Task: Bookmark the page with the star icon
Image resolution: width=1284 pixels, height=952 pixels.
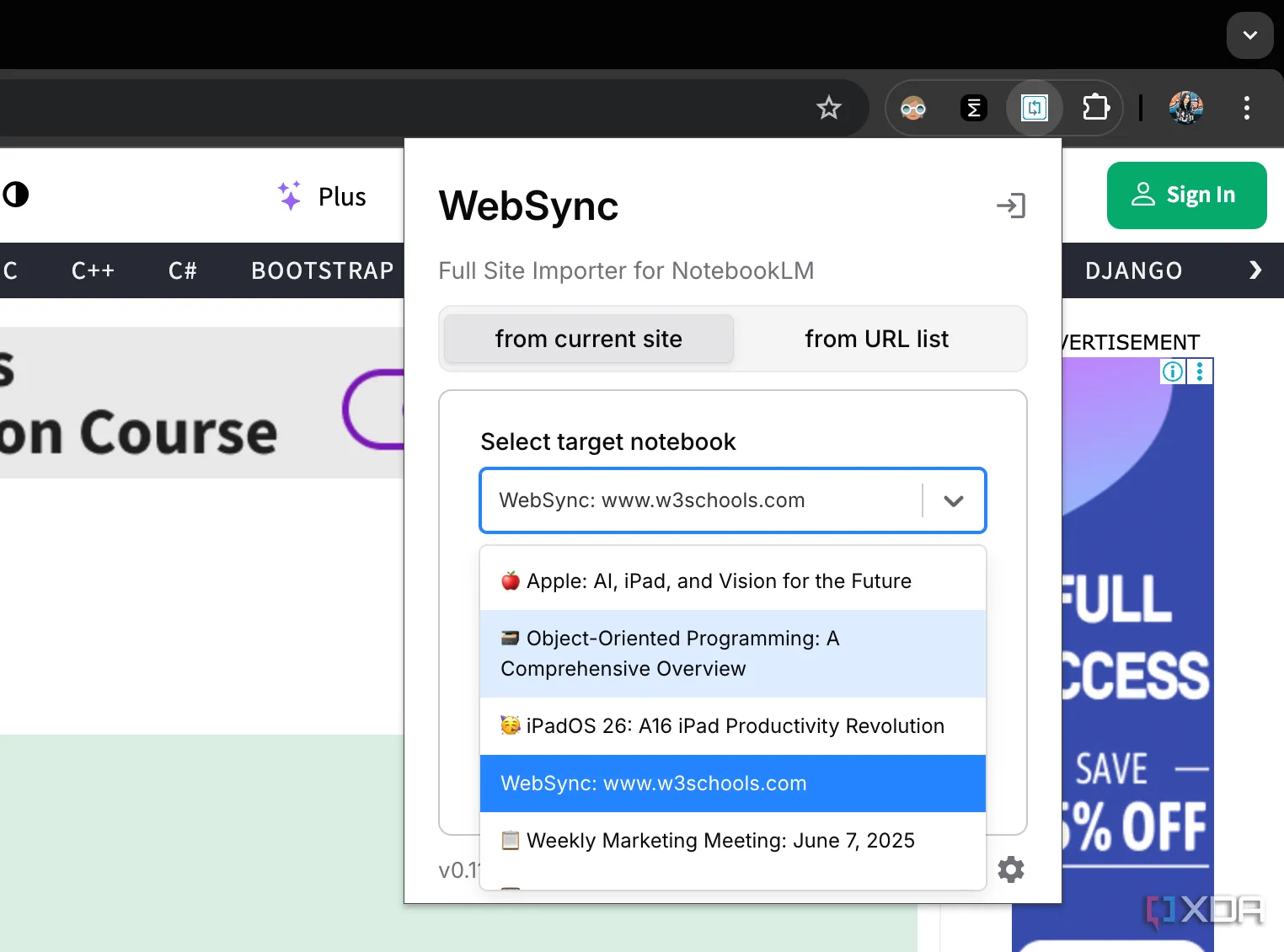Action: 828,108
